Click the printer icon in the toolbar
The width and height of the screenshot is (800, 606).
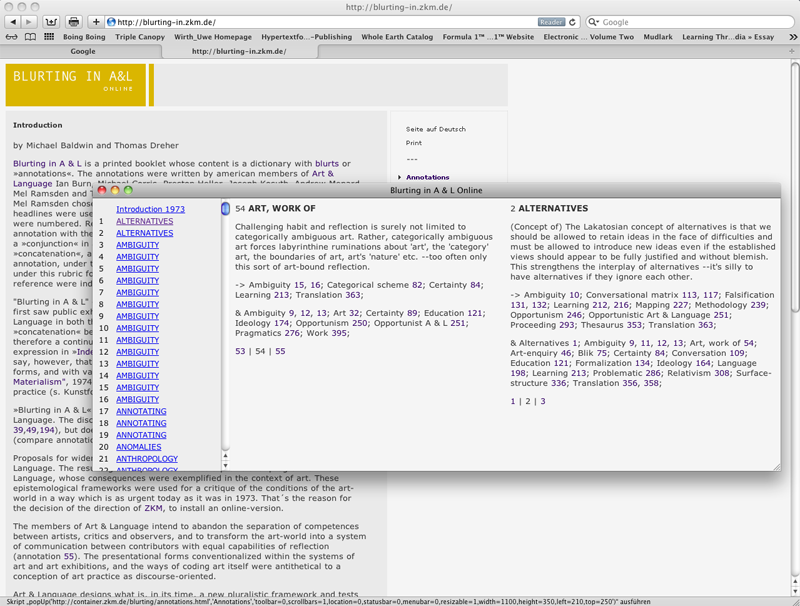coord(73,21)
